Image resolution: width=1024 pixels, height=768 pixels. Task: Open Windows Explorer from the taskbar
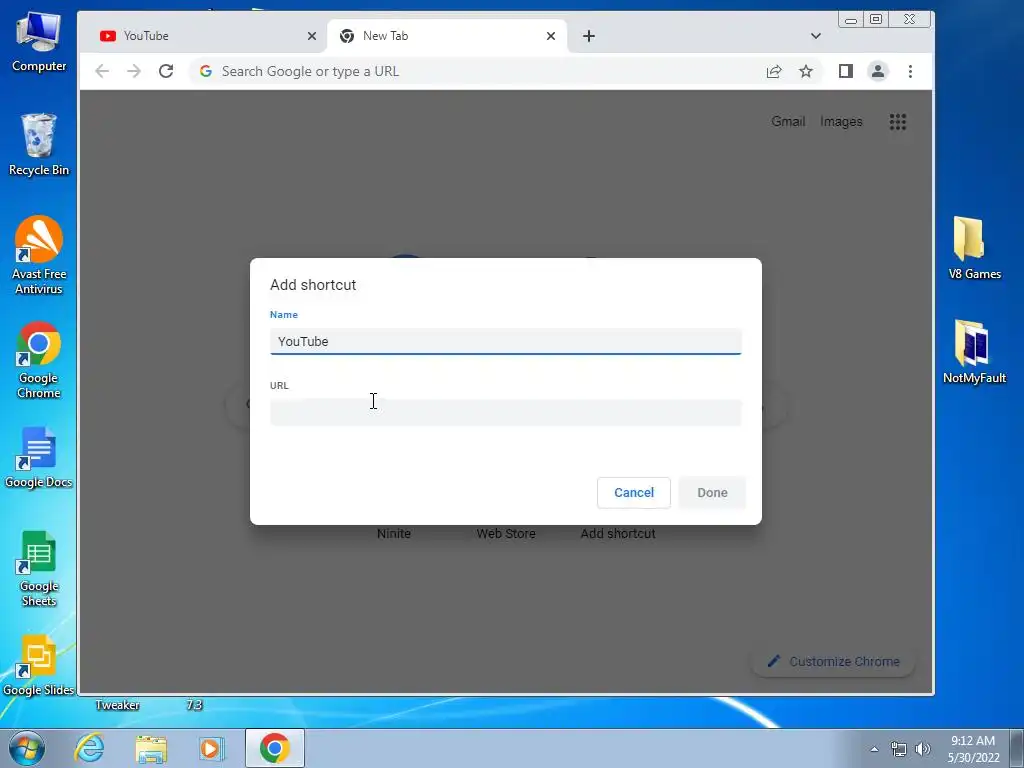point(151,748)
